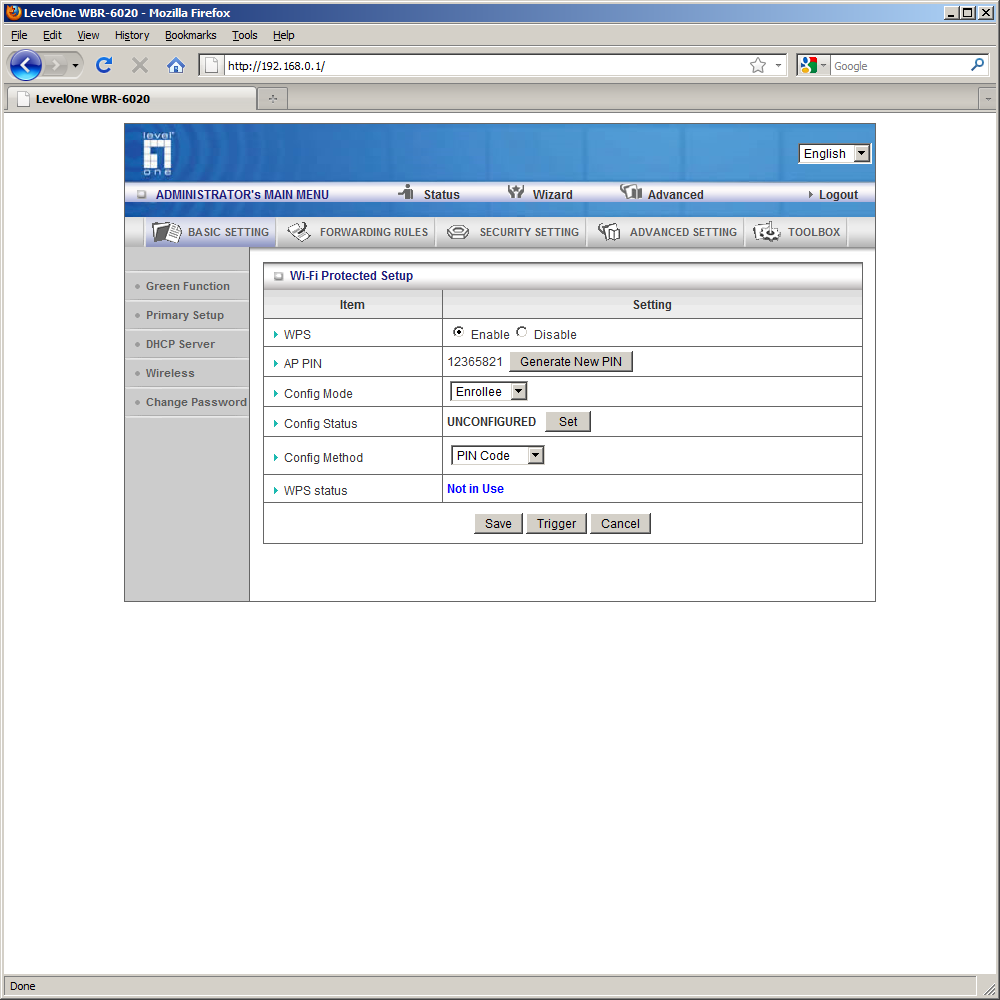Click the Toolbox gear icon
This screenshot has height=1000, width=1000.
(x=767, y=232)
